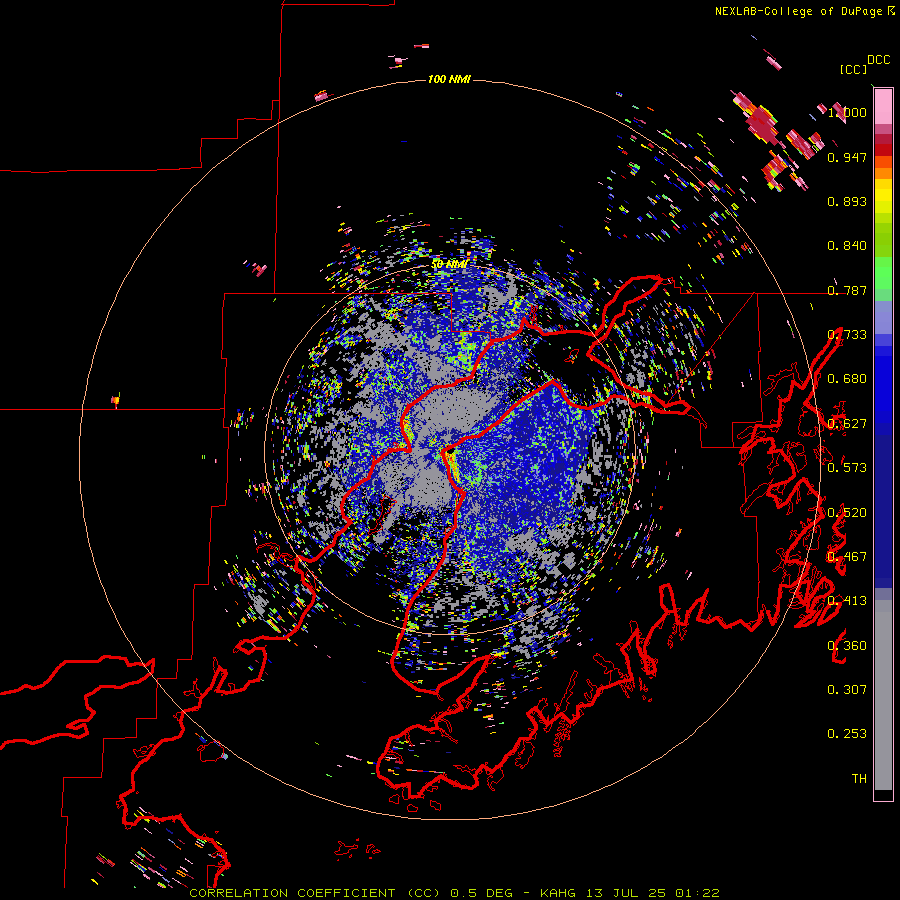This screenshot has width=900, height=900.
Task: Click the [CC] units label
Action: click(x=853, y=69)
